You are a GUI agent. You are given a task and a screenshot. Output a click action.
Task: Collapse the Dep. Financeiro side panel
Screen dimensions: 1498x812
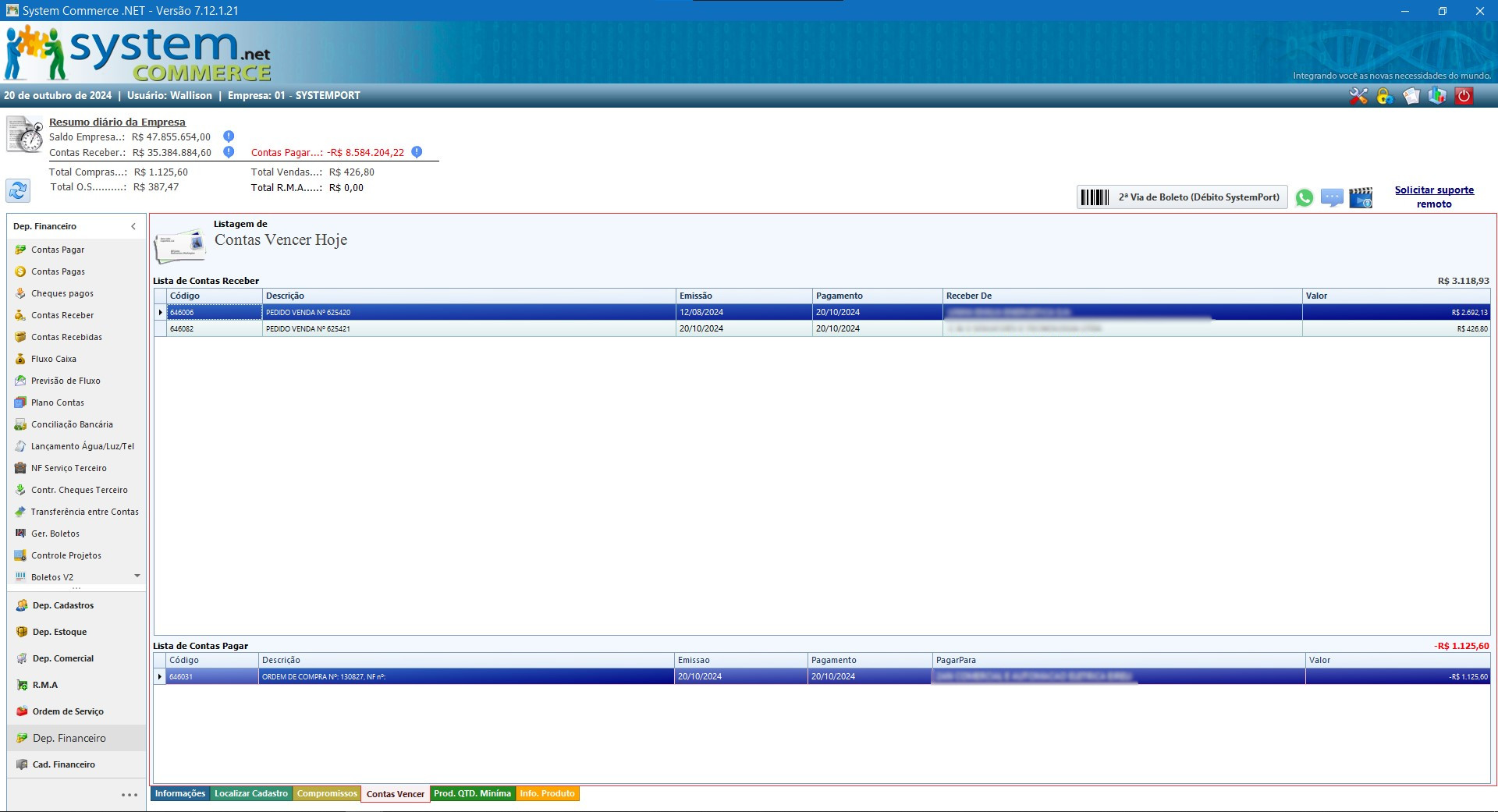[x=133, y=226]
